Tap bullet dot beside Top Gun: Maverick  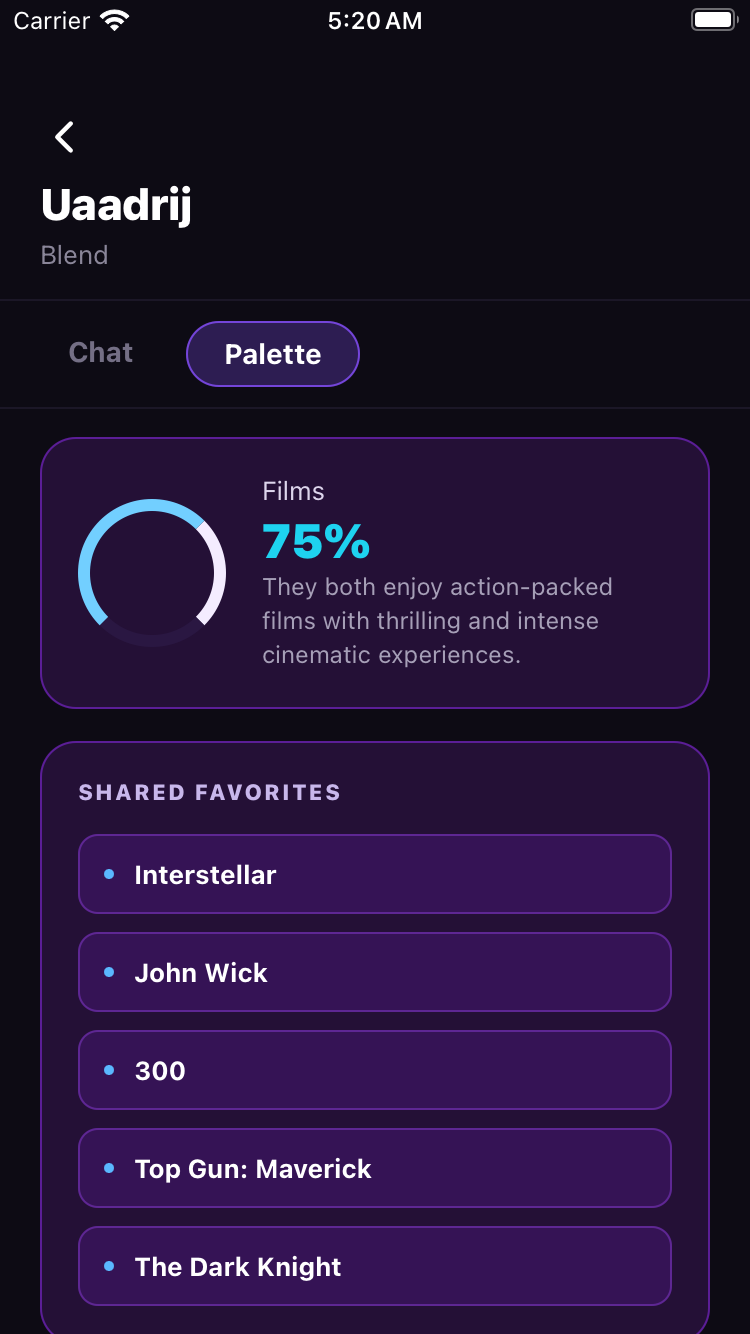click(x=109, y=1168)
